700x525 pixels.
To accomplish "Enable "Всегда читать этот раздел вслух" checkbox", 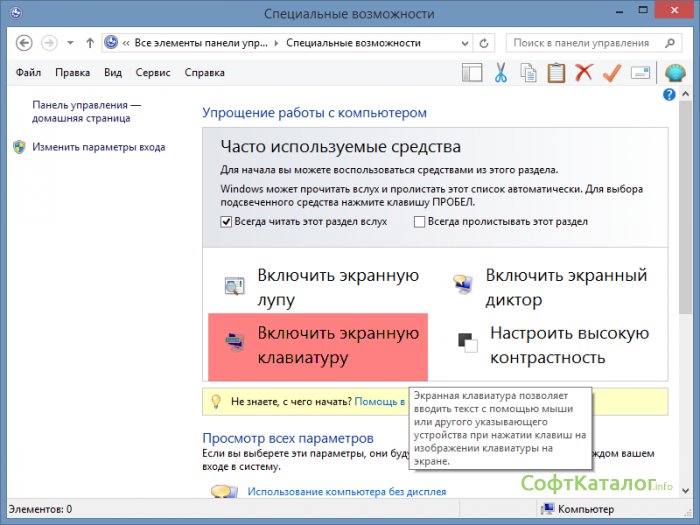I will pyautogui.click(x=226, y=221).
